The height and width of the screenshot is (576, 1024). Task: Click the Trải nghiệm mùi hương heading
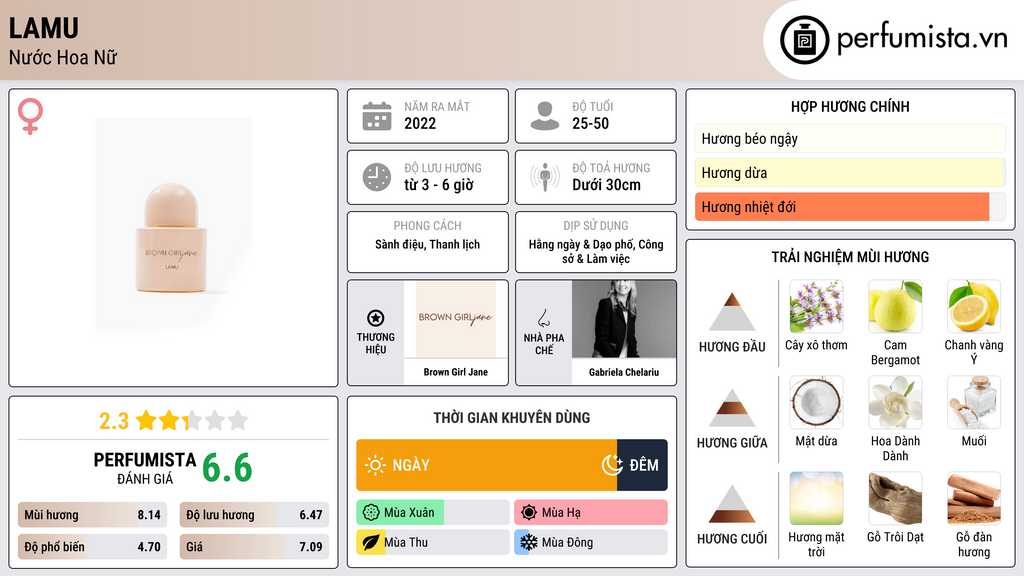click(850, 257)
